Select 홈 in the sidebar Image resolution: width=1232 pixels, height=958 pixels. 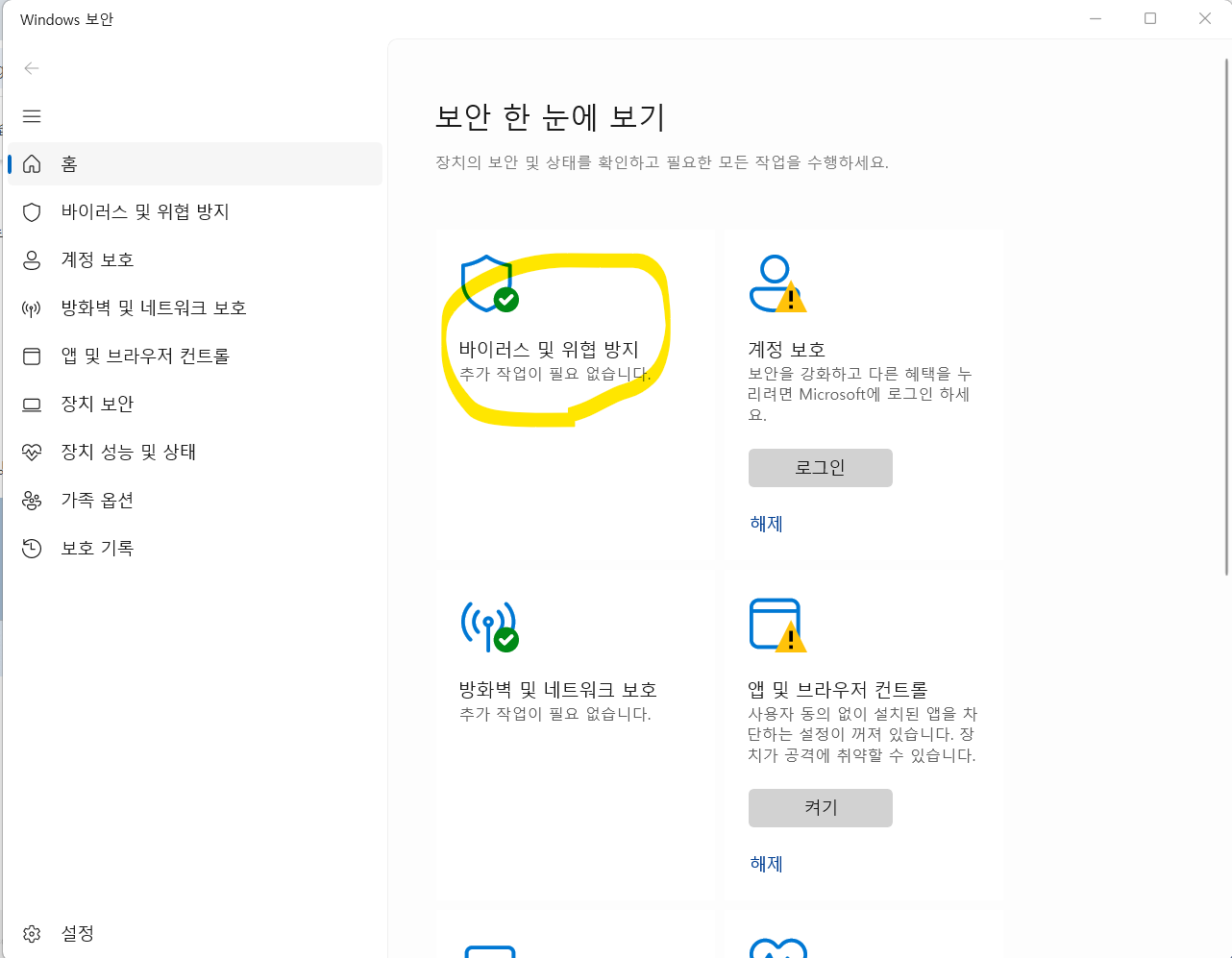click(x=195, y=164)
